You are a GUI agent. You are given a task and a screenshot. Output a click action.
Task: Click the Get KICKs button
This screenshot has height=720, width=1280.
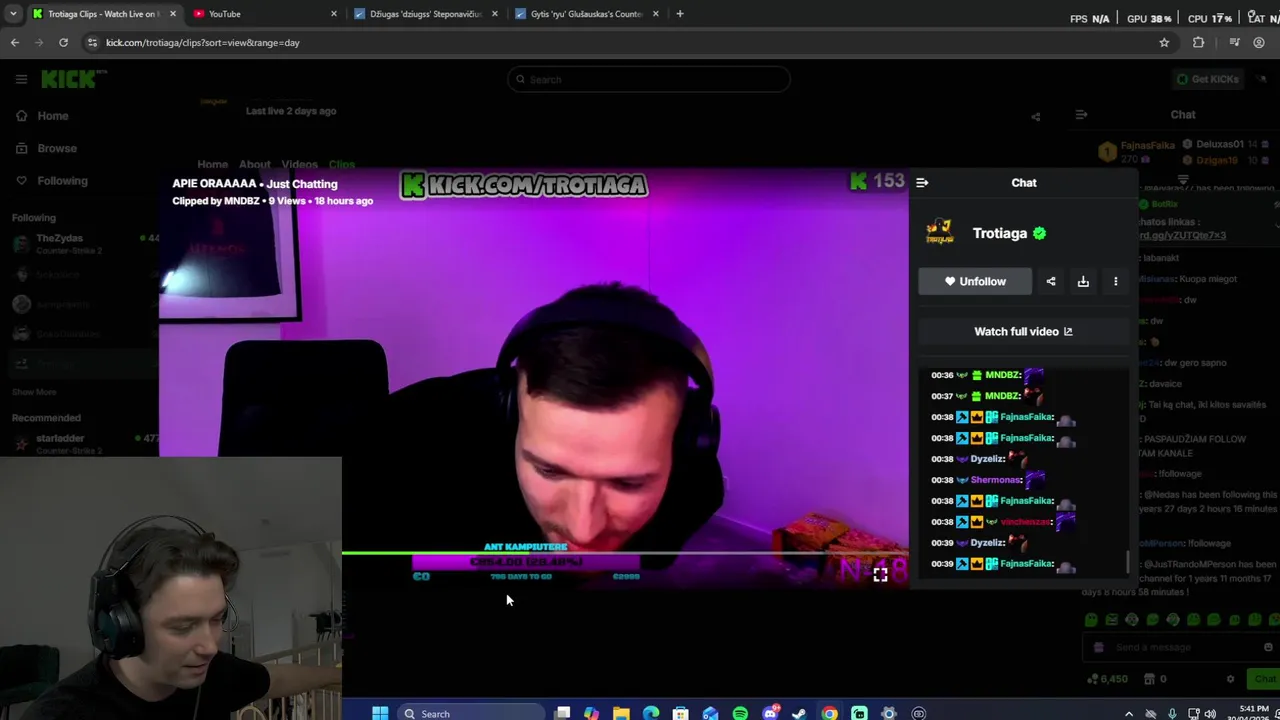tap(1208, 79)
